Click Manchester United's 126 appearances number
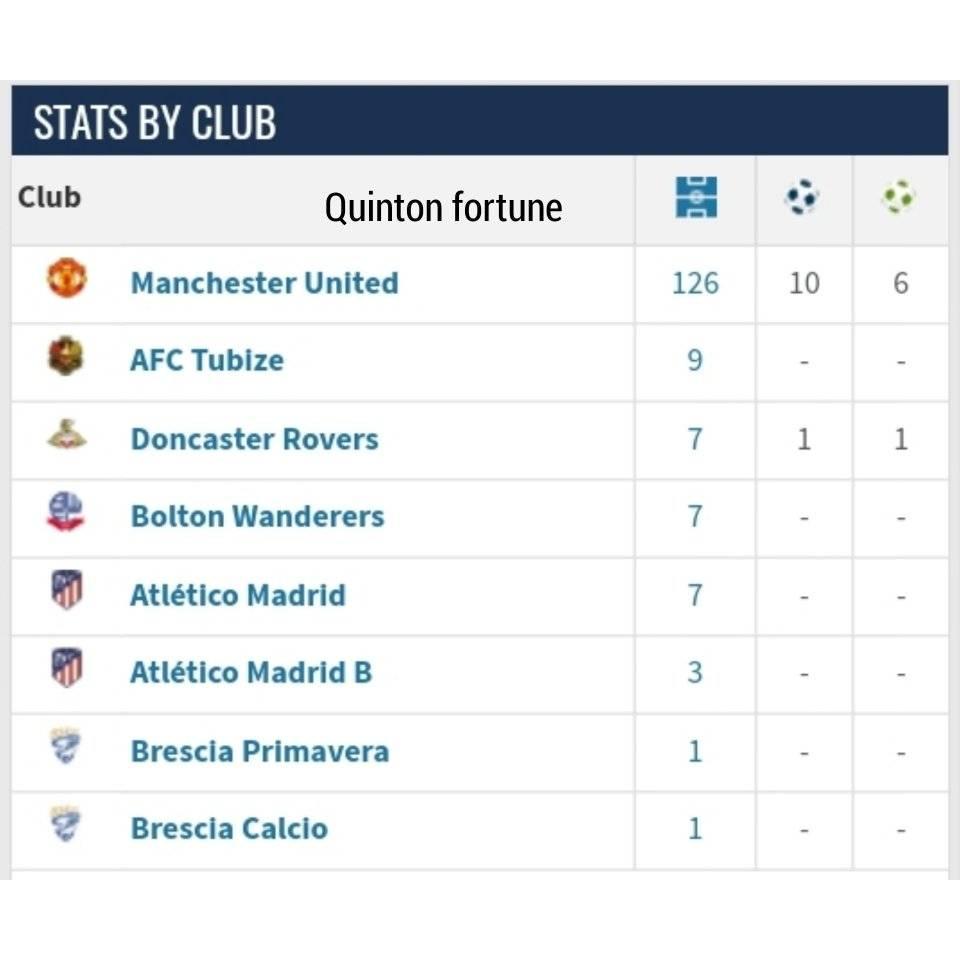960x960 pixels. pyautogui.click(x=696, y=283)
